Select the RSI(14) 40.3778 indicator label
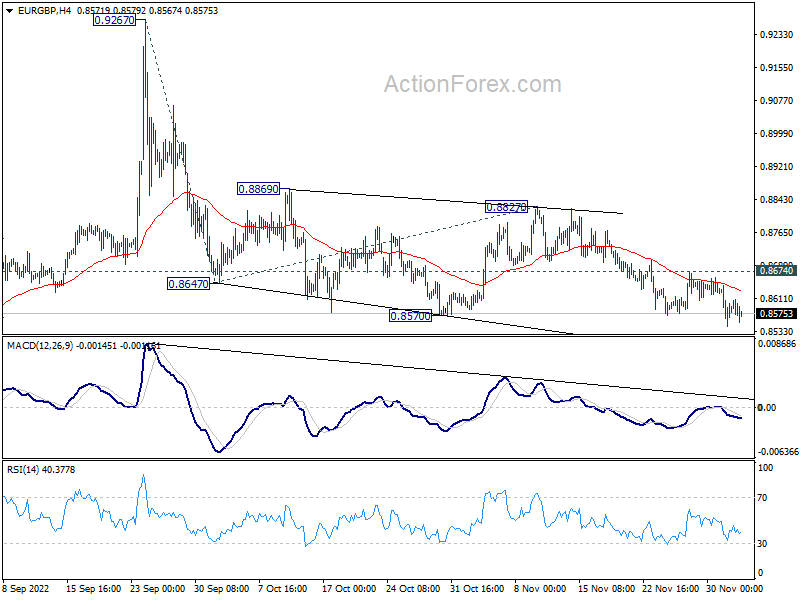The image size is (800, 600). click(41, 469)
